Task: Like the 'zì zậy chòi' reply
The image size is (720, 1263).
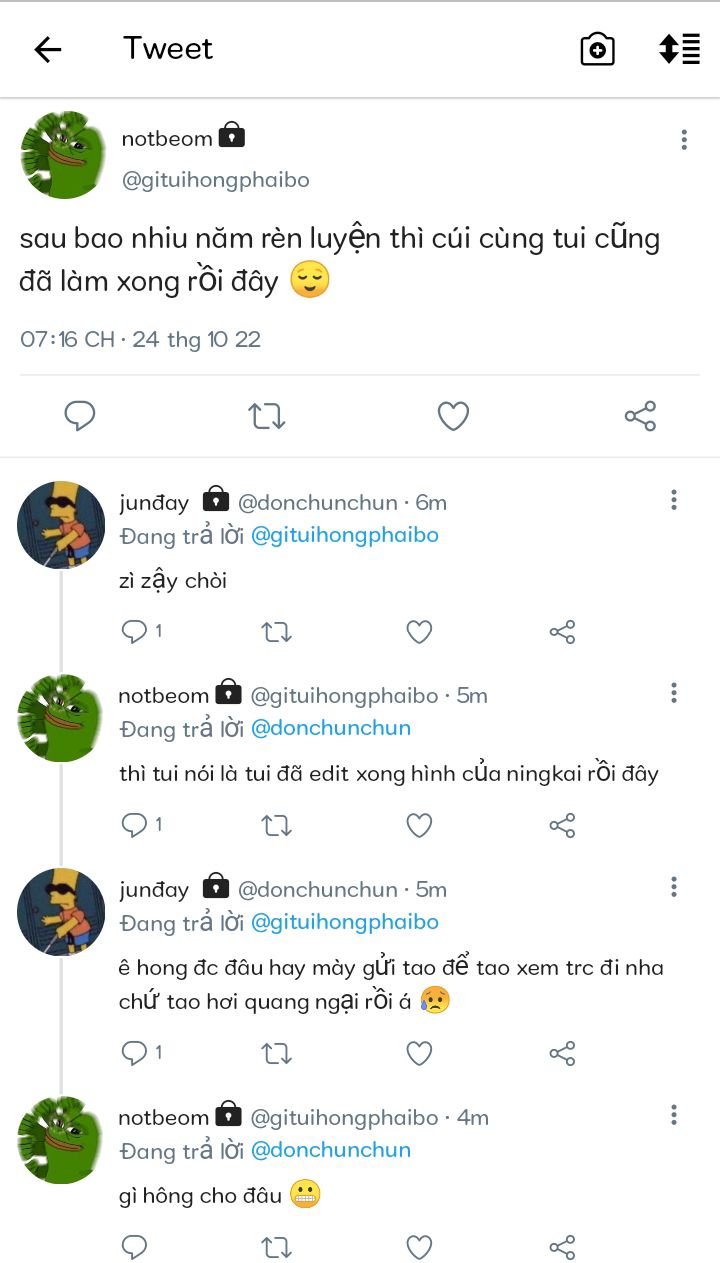Action: tap(419, 631)
